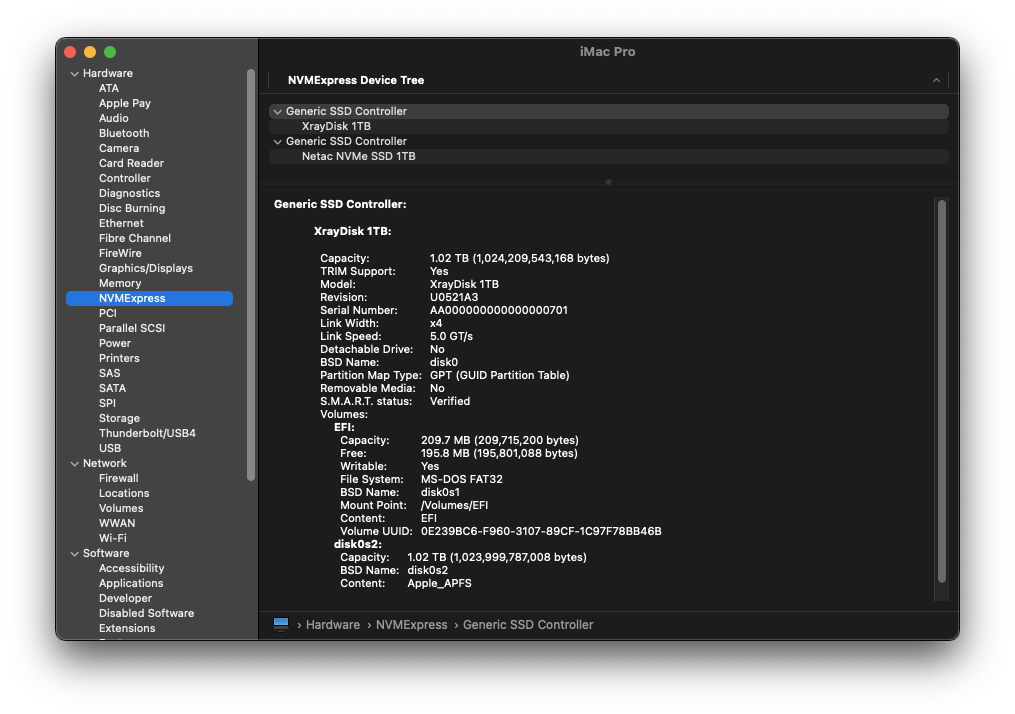Select ATA in the sidebar

click(109, 88)
